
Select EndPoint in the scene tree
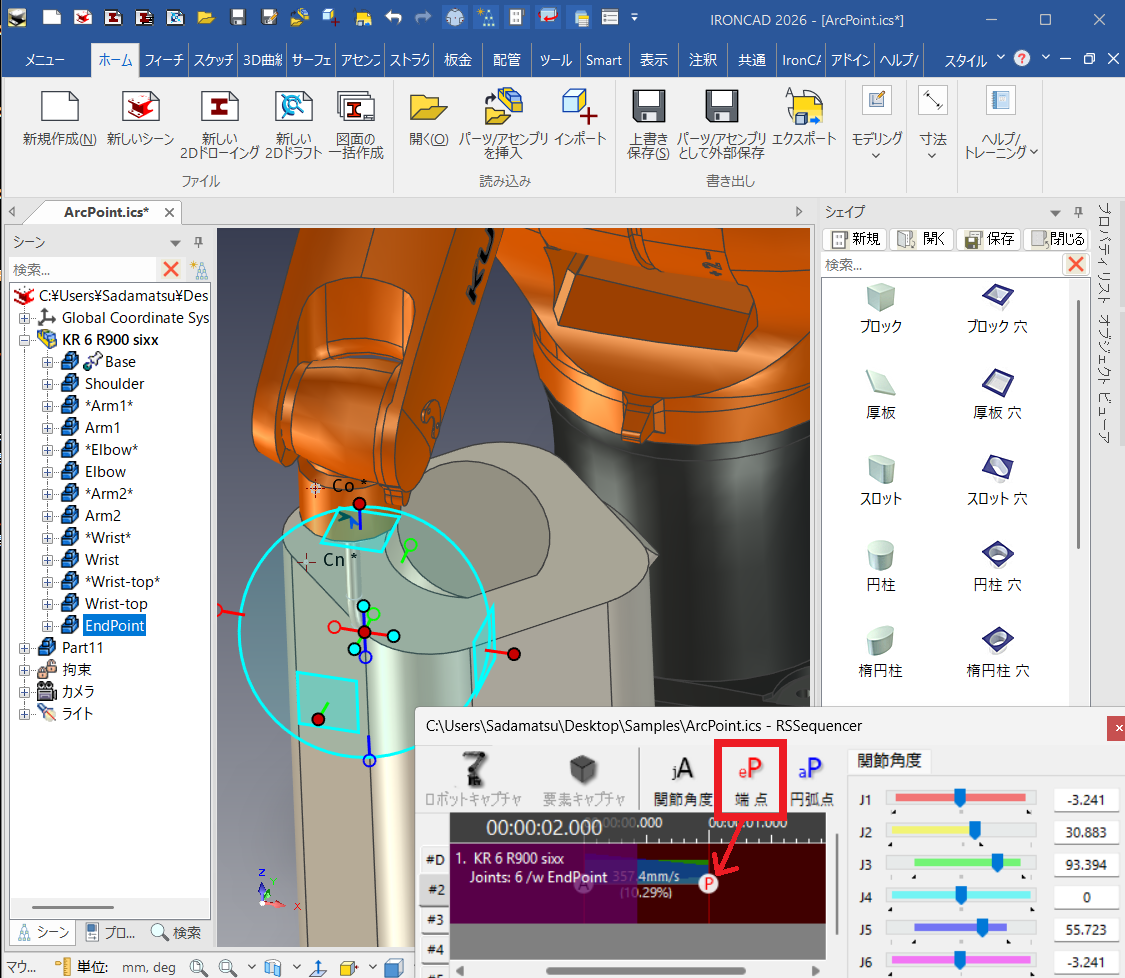pos(115,626)
